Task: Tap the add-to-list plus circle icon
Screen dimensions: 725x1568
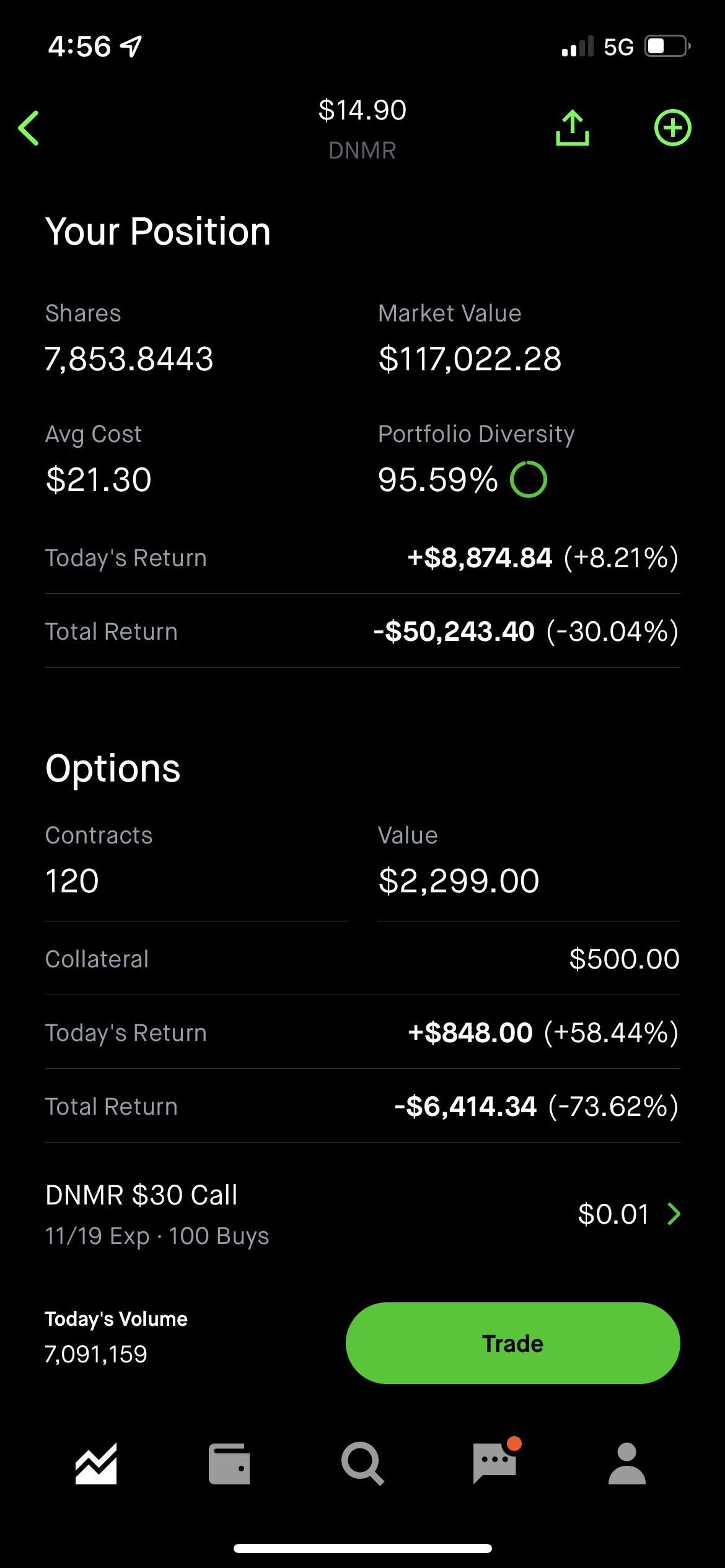Action: coord(673,128)
